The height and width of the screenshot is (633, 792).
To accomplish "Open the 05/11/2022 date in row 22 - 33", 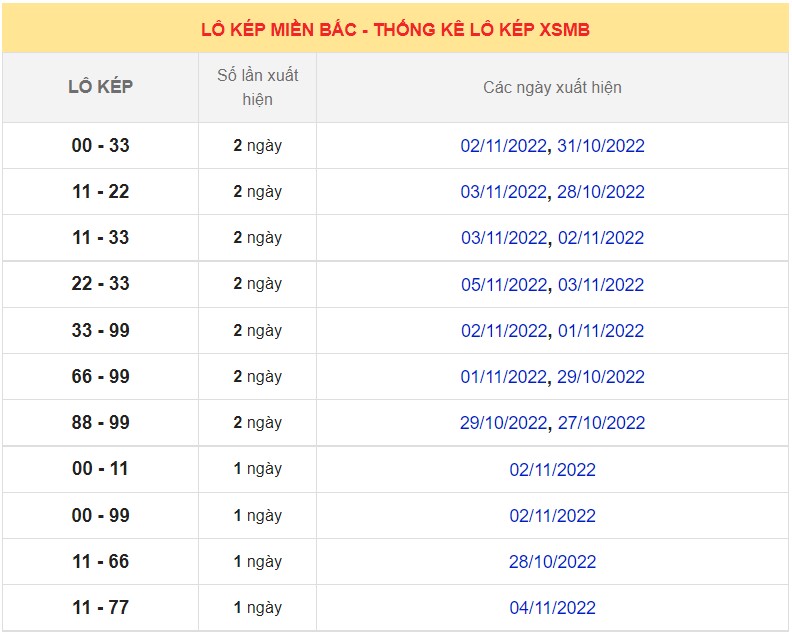I will [x=504, y=285].
